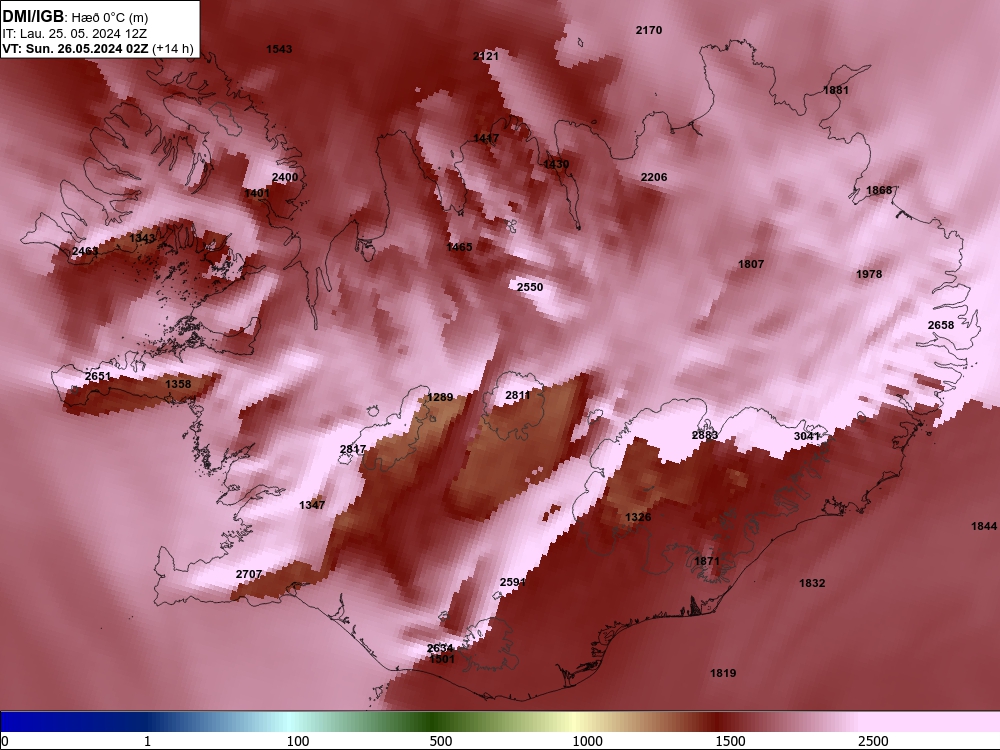The height and width of the screenshot is (750, 1000).
Task: Click the map value 1289
Action: click(440, 397)
